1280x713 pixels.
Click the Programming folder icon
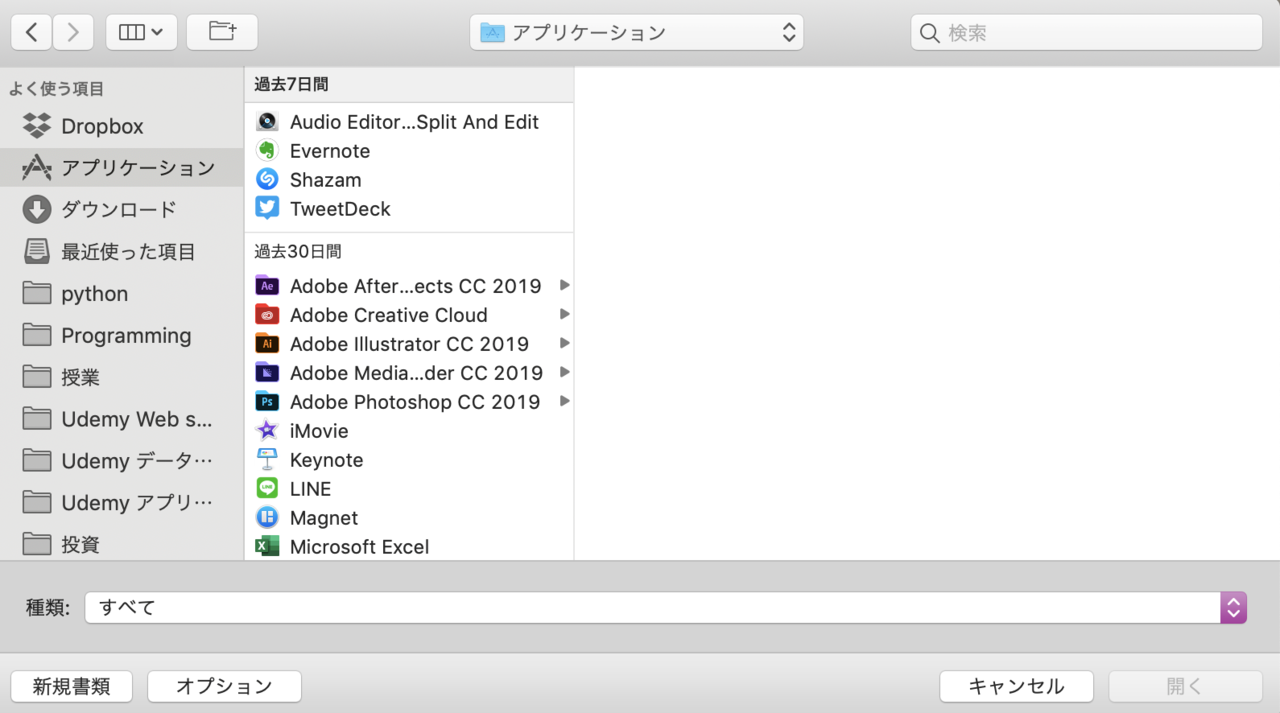pyautogui.click(x=37, y=336)
